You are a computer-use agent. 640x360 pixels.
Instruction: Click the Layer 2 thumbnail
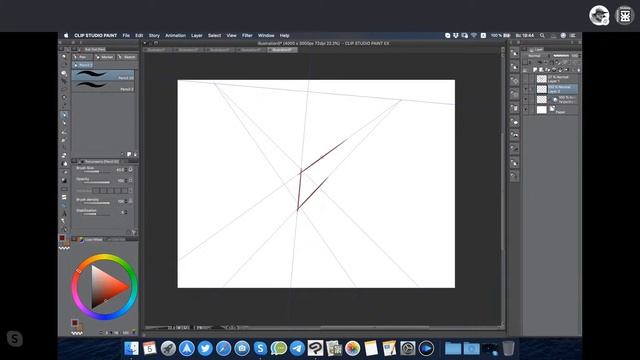pos(542,89)
